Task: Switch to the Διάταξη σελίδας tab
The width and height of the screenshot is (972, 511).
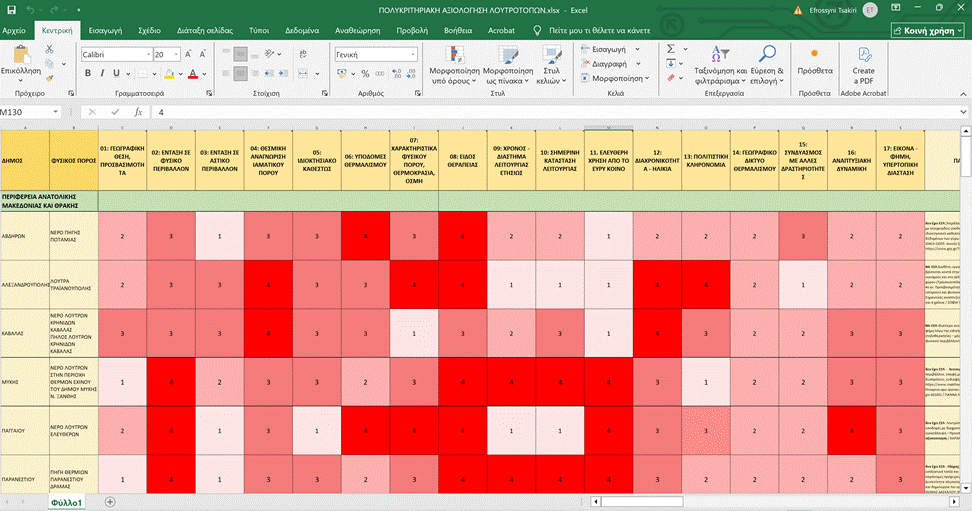Action: 205,30
